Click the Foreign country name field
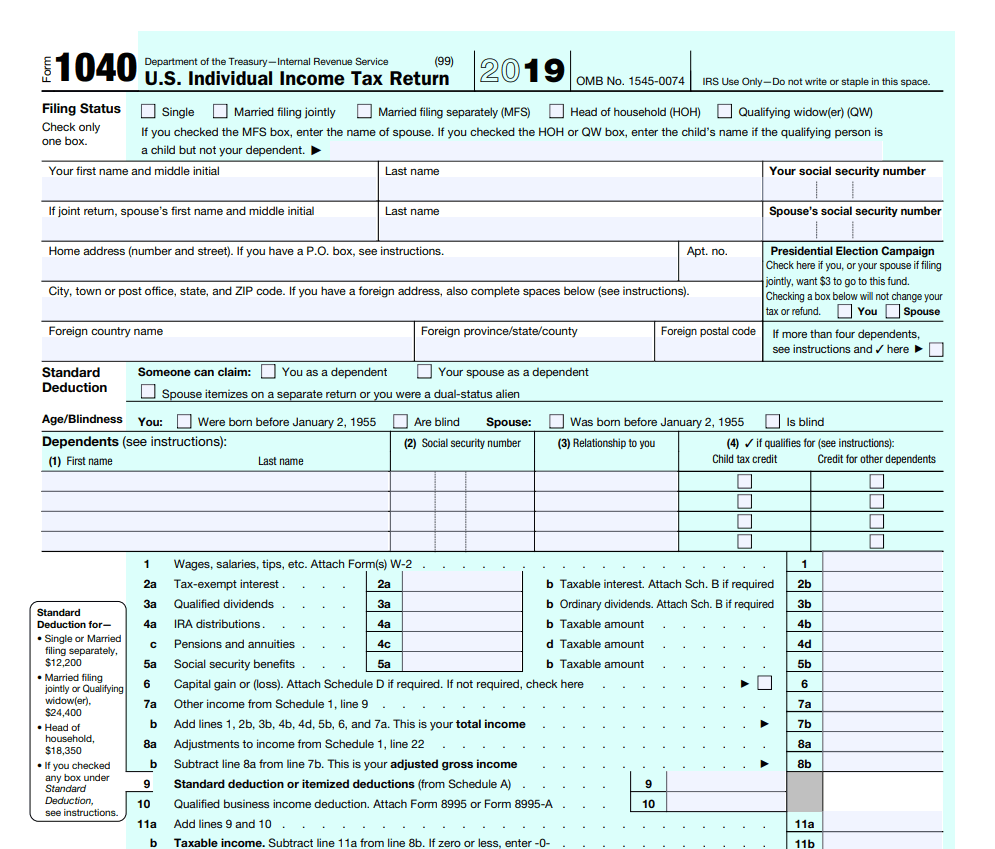The width and height of the screenshot is (995, 849). (x=228, y=350)
